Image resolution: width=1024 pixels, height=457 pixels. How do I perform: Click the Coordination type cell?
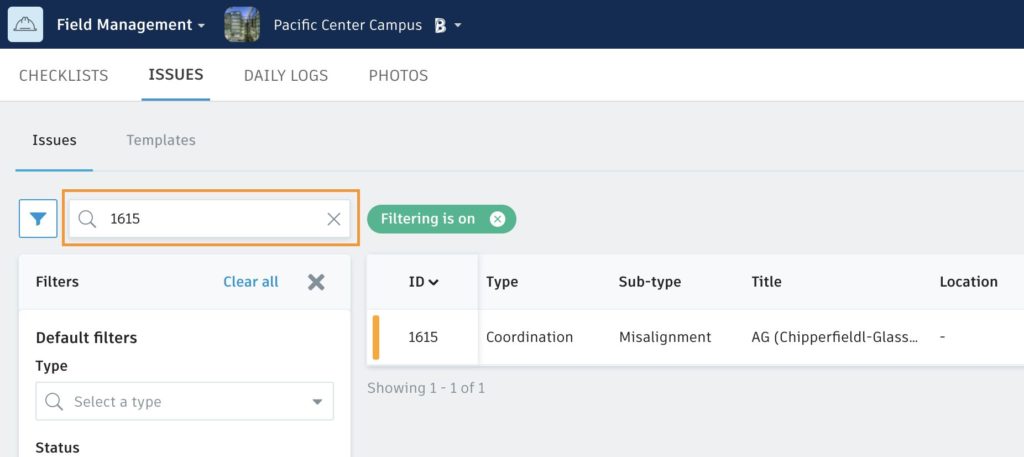(530, 338)
